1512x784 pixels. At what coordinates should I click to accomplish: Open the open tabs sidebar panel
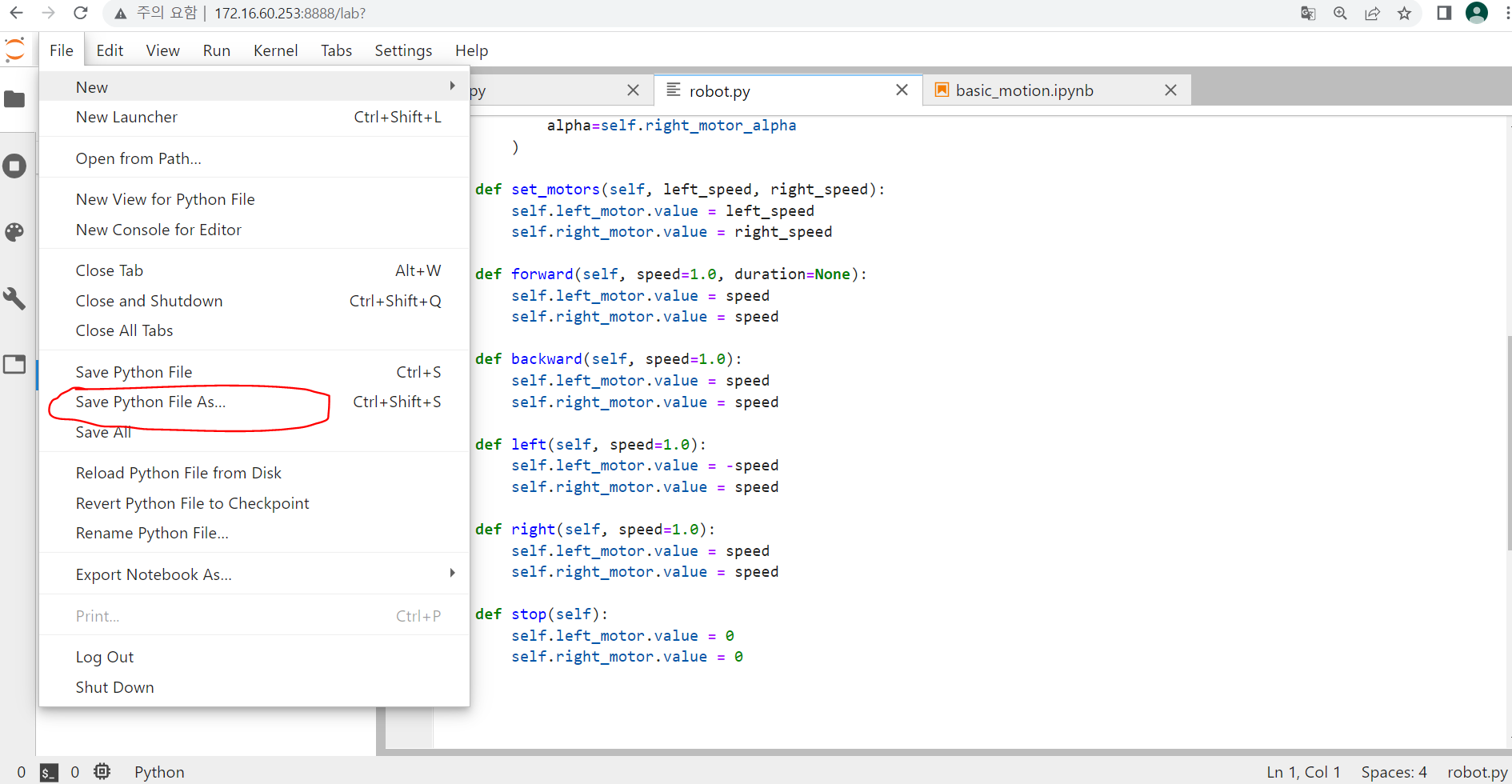point(15,364)
